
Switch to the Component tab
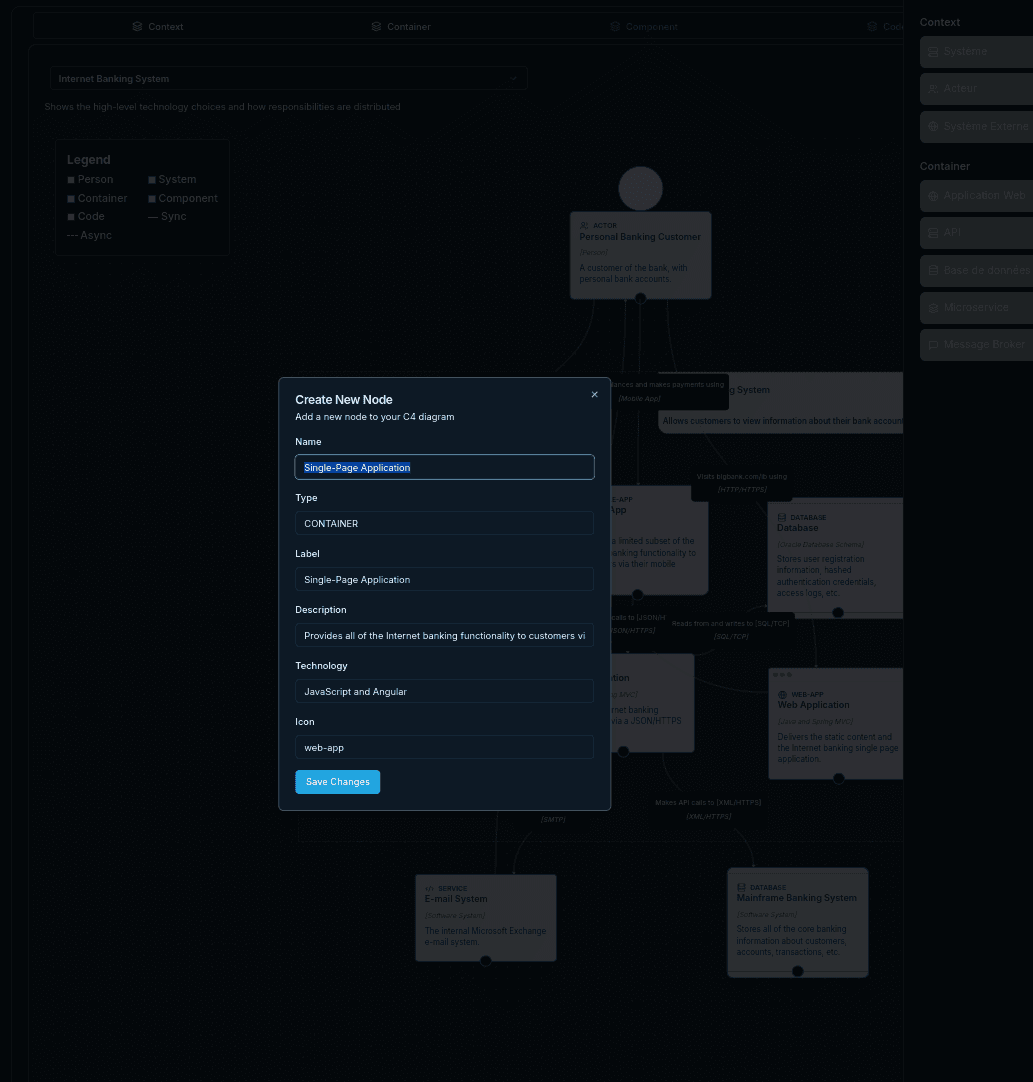pos(644,26)
